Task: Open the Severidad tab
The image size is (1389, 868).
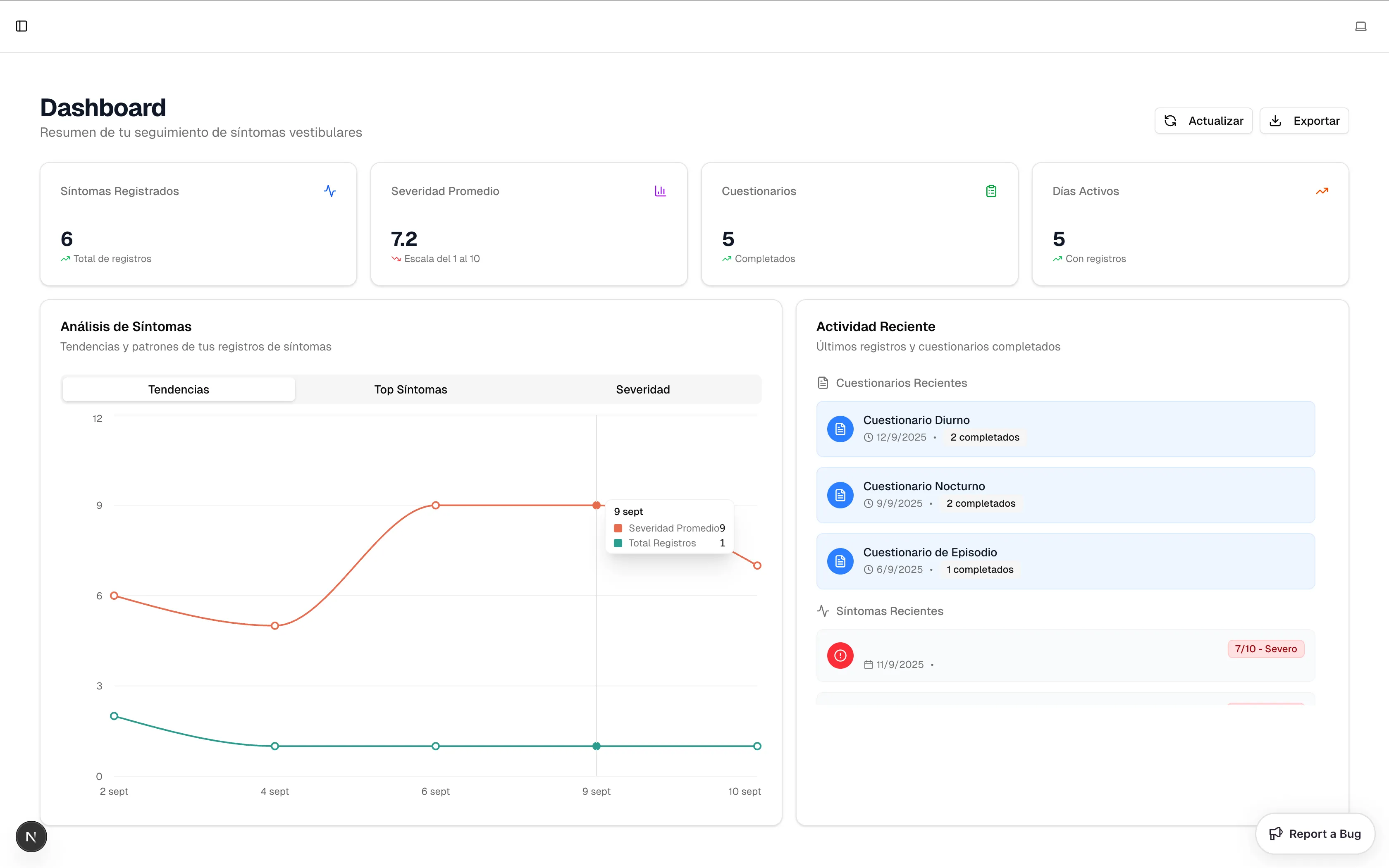Action: 642,389
